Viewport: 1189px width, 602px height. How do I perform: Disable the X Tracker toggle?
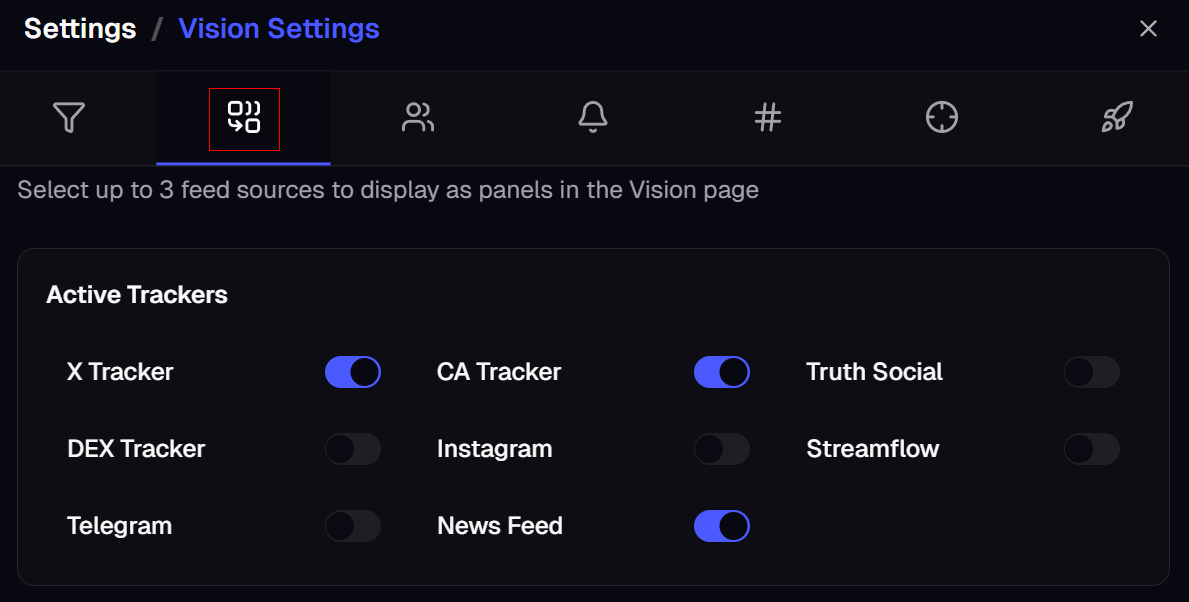tap(353, 372)
